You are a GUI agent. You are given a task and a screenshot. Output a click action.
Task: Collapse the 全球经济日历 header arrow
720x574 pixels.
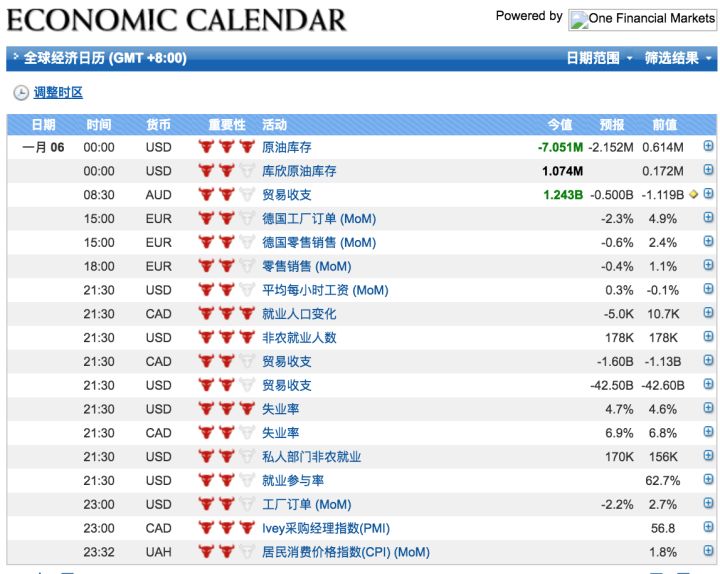click(x=16, y=58)
